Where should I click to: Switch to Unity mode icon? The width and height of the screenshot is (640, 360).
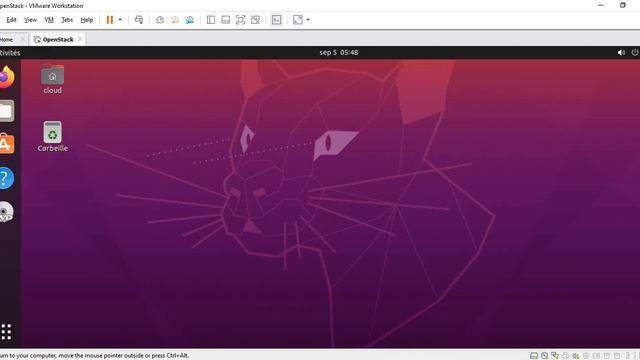tap(255, 20)
